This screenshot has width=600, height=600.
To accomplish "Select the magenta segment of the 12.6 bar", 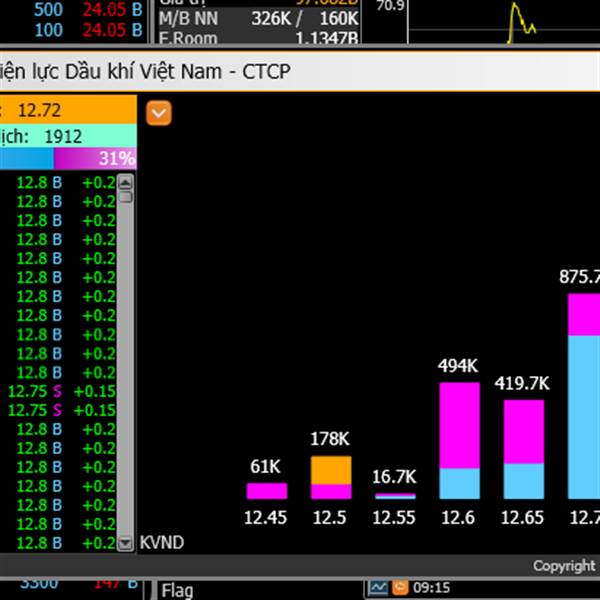I will (x=460, y=425).
